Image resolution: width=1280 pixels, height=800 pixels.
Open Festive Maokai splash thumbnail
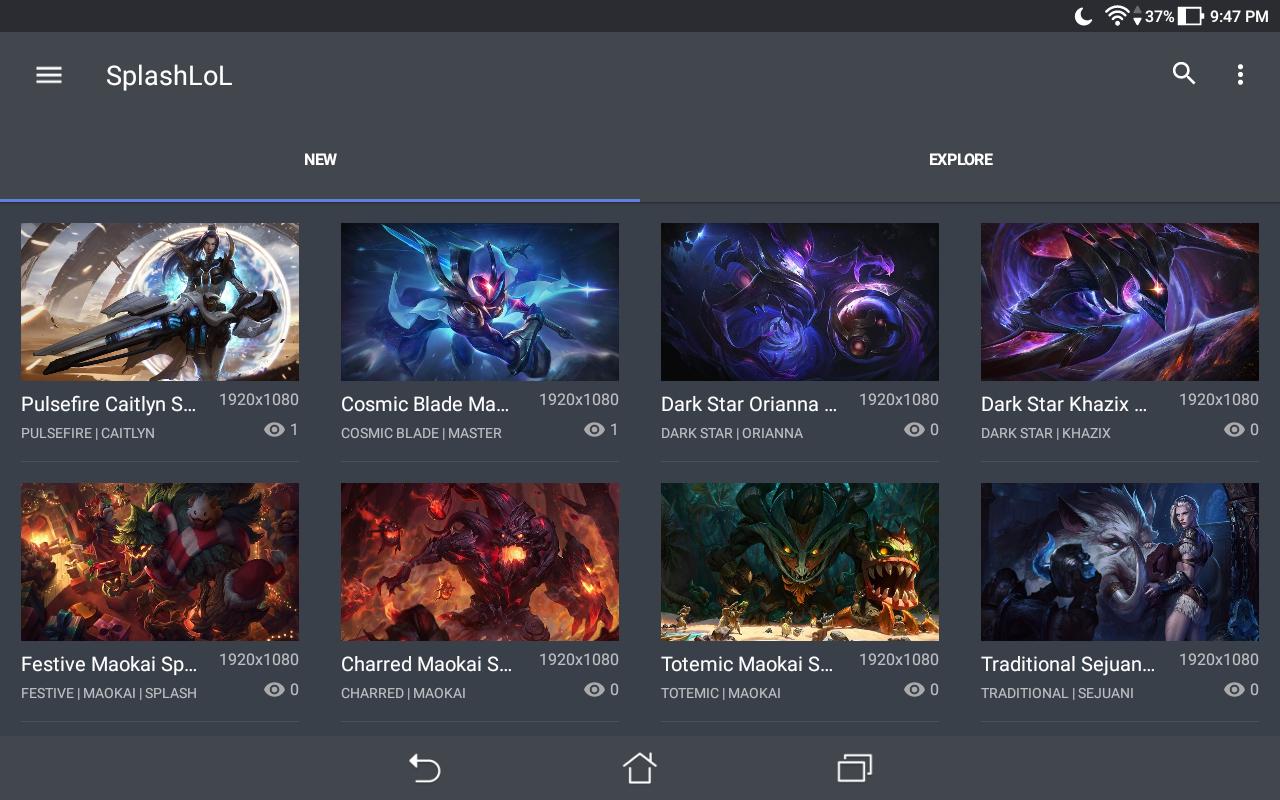tap(160, 562)
